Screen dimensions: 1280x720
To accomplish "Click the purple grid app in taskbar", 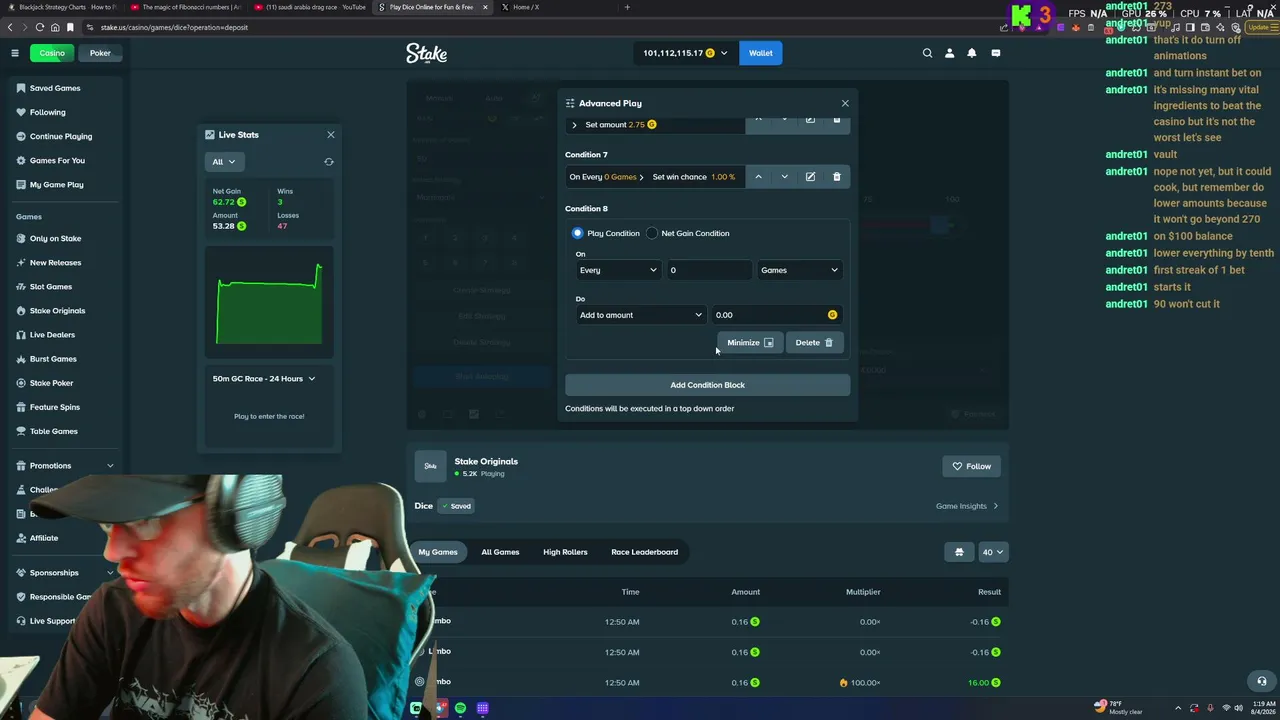I will 482,708.
